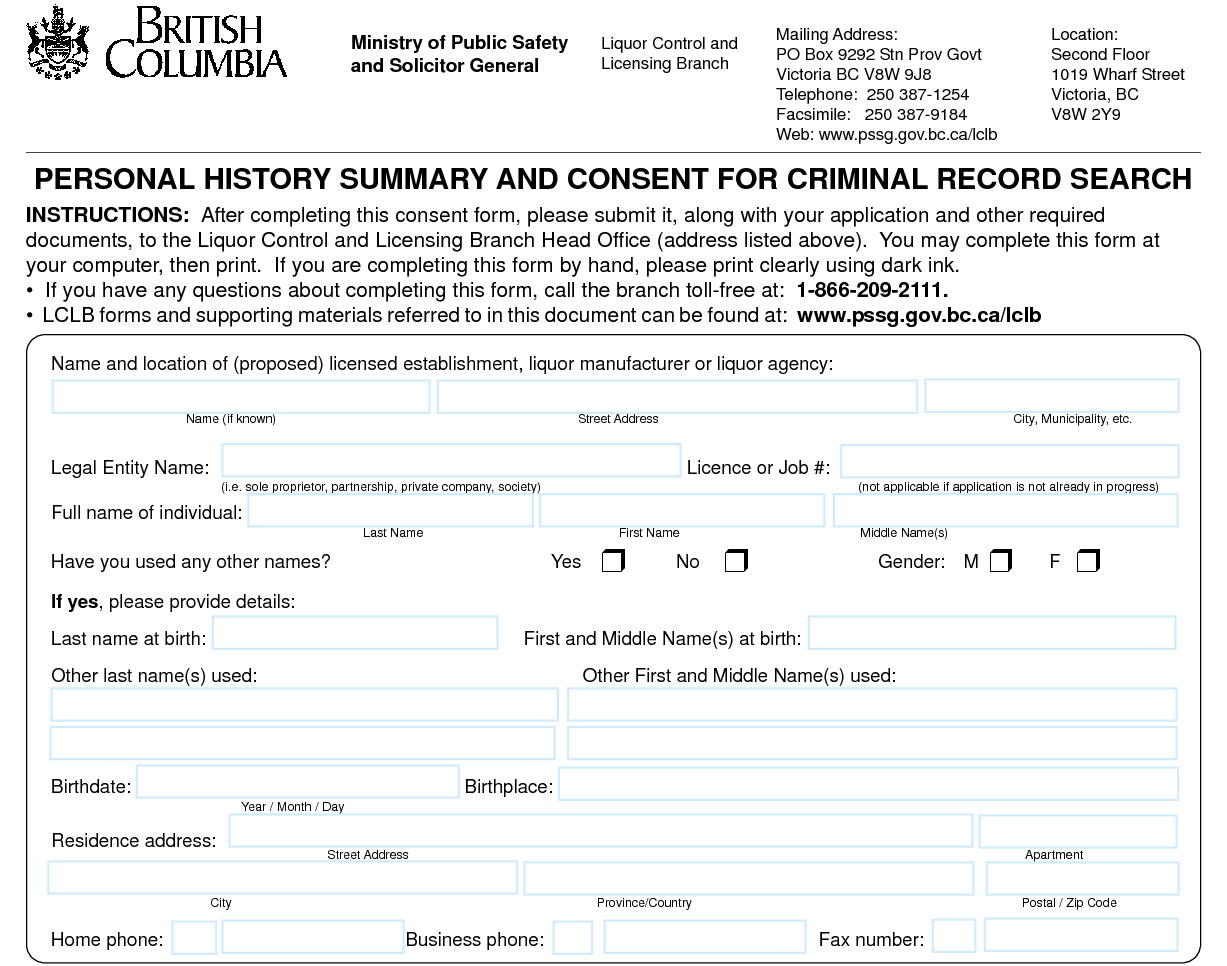Select the Postal / Zip Code field
This screenshot has height=966, width=1227.
point(1082,878)
